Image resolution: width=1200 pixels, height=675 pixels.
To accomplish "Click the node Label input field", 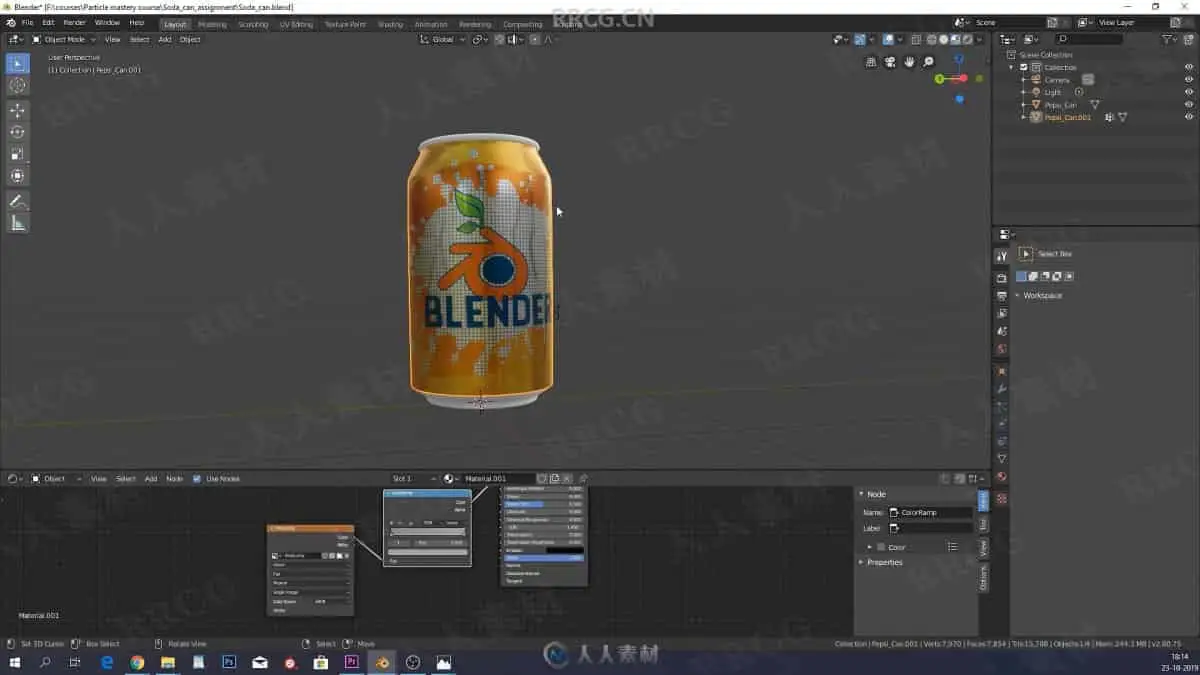I will 930,528.
